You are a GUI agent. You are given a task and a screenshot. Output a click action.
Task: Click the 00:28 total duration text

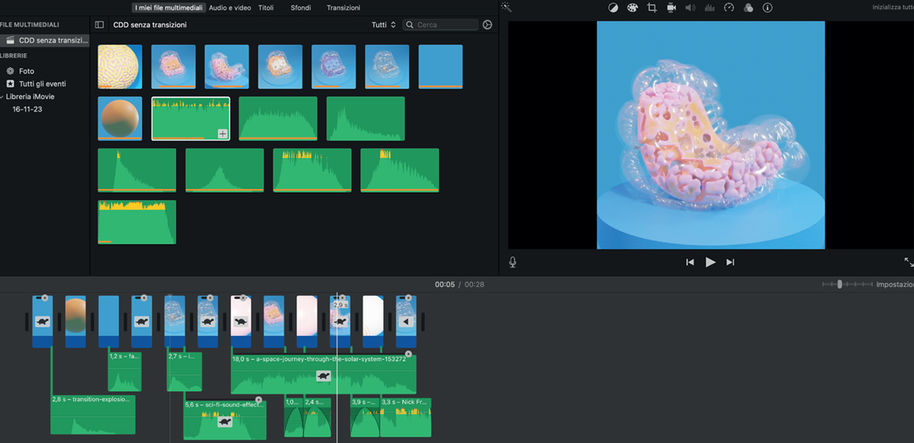[x=474, y=284]
